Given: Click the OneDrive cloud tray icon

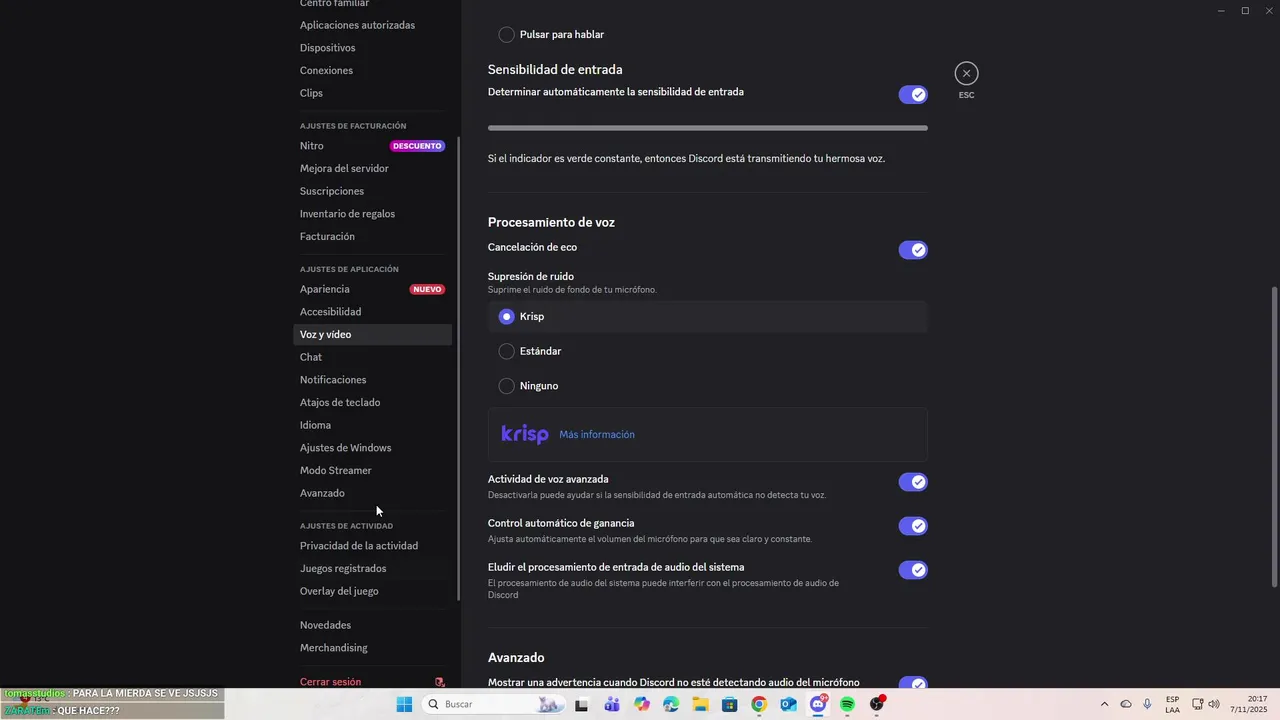Looking at the screenshot, I should pyautogui.click(x=1126, y=704).
